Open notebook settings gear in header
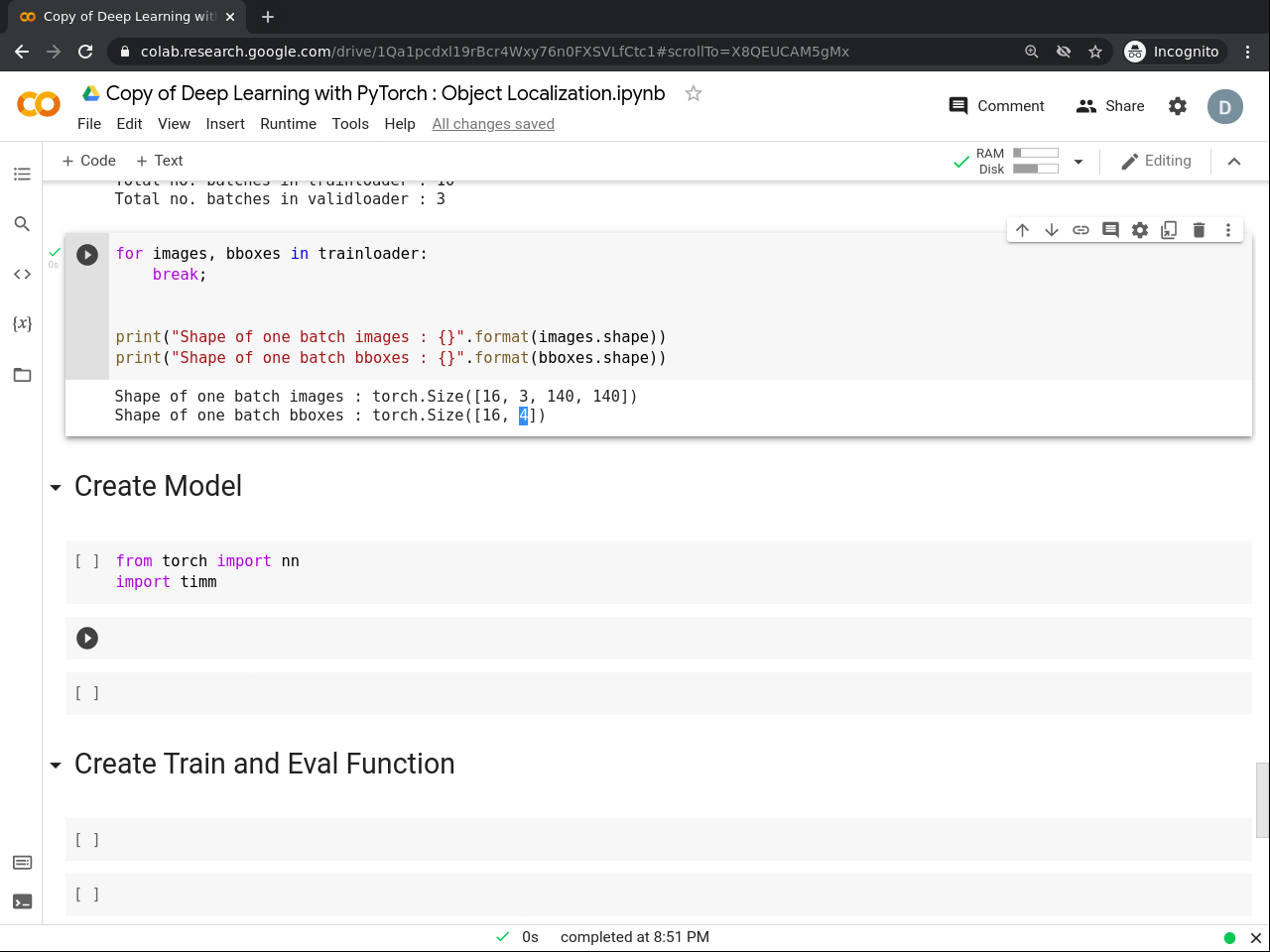The height and width of the screenshot is (952, 1270). 1178,106
